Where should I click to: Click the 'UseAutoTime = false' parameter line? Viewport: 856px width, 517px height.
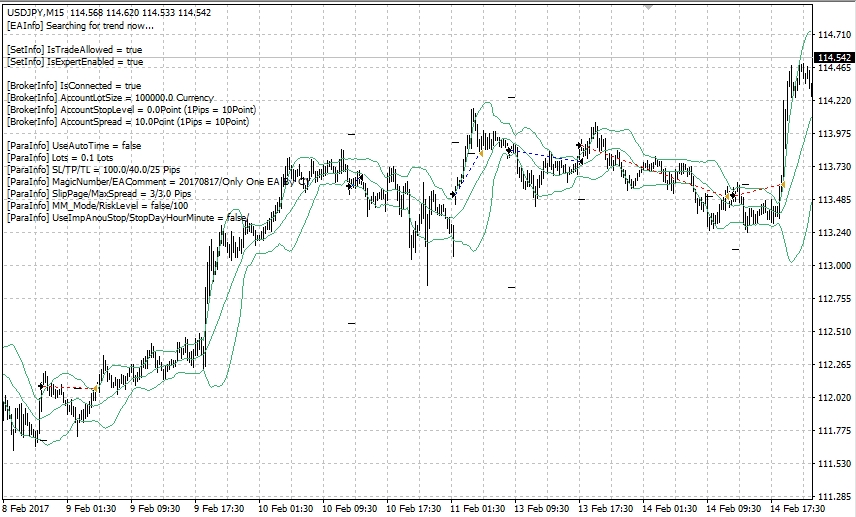(x=74, y=146)
